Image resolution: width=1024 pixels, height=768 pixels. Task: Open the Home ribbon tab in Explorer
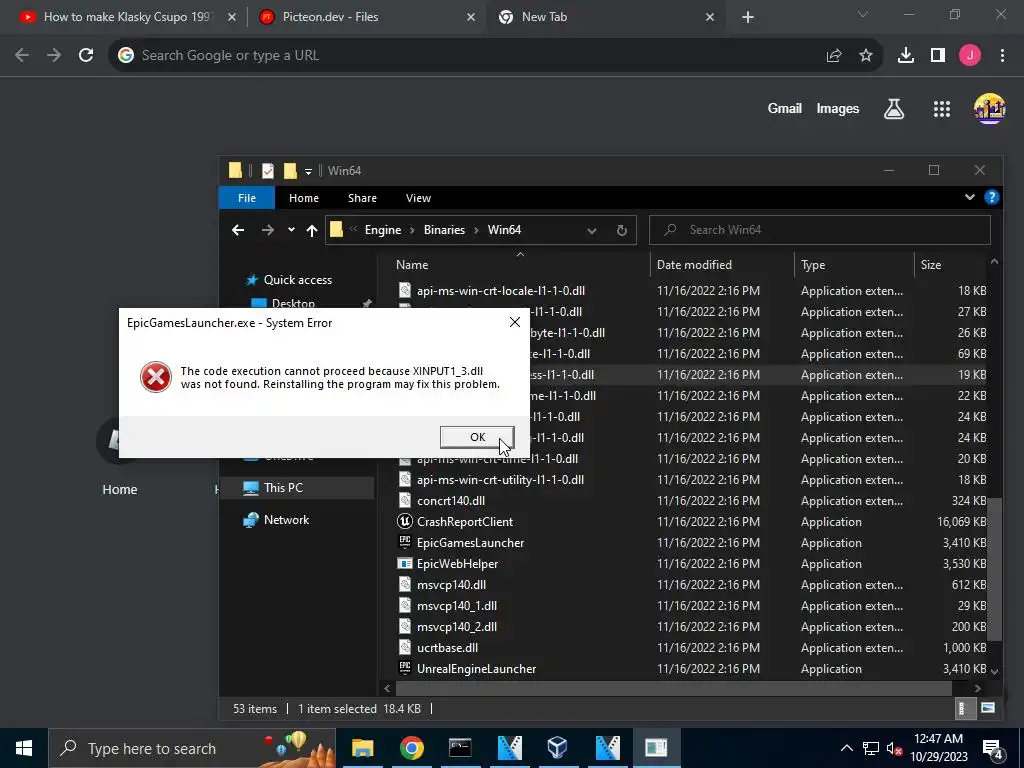point(304,198)
